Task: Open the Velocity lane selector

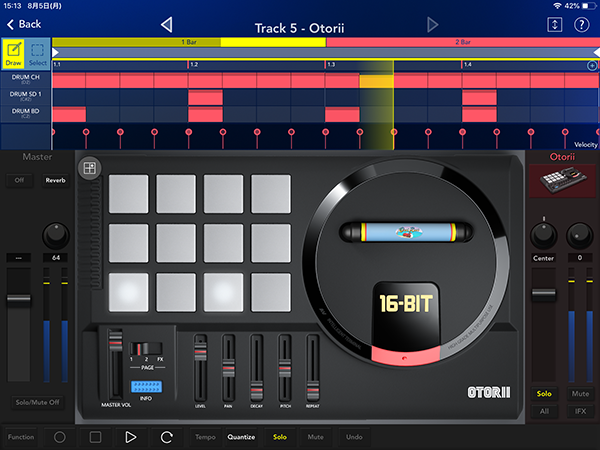Action: click(x=585, y=145)
